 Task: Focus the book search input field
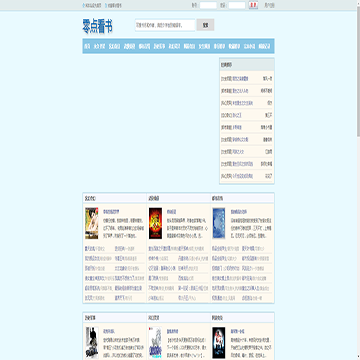coord(165,25)
